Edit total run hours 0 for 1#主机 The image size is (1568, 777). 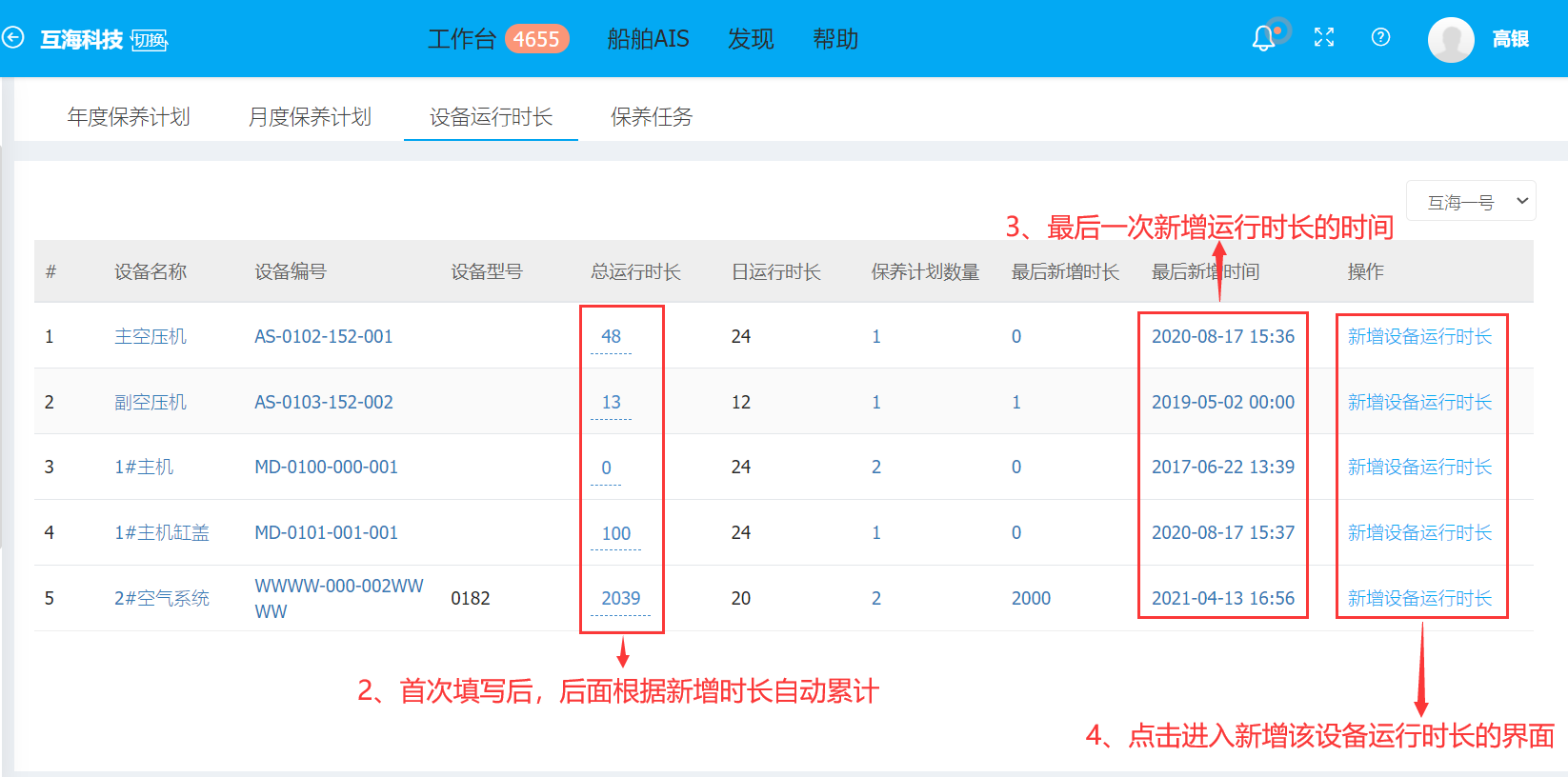click(x=606, y=468)
